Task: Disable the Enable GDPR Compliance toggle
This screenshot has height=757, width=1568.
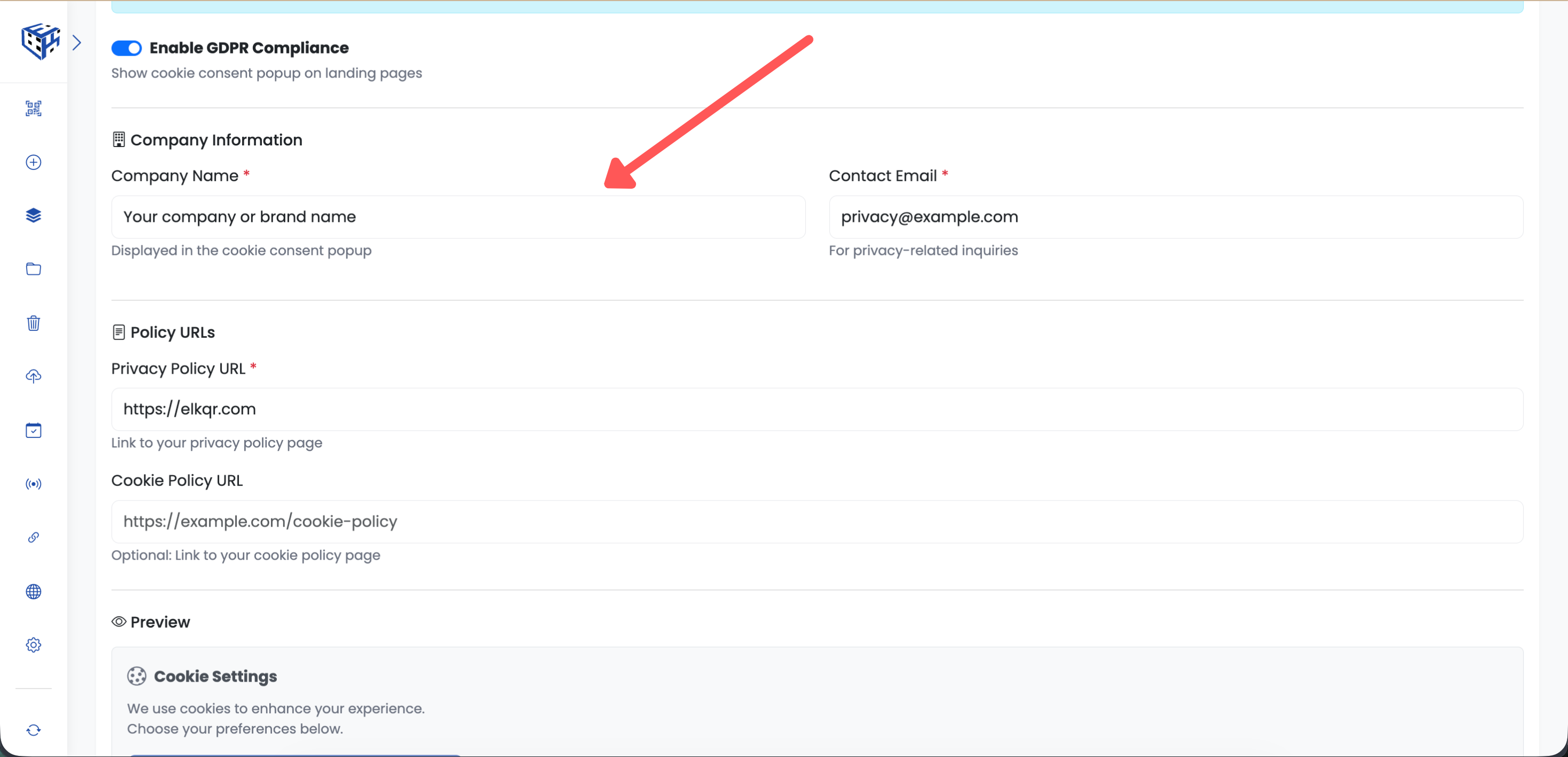Action: coord(127,48)
